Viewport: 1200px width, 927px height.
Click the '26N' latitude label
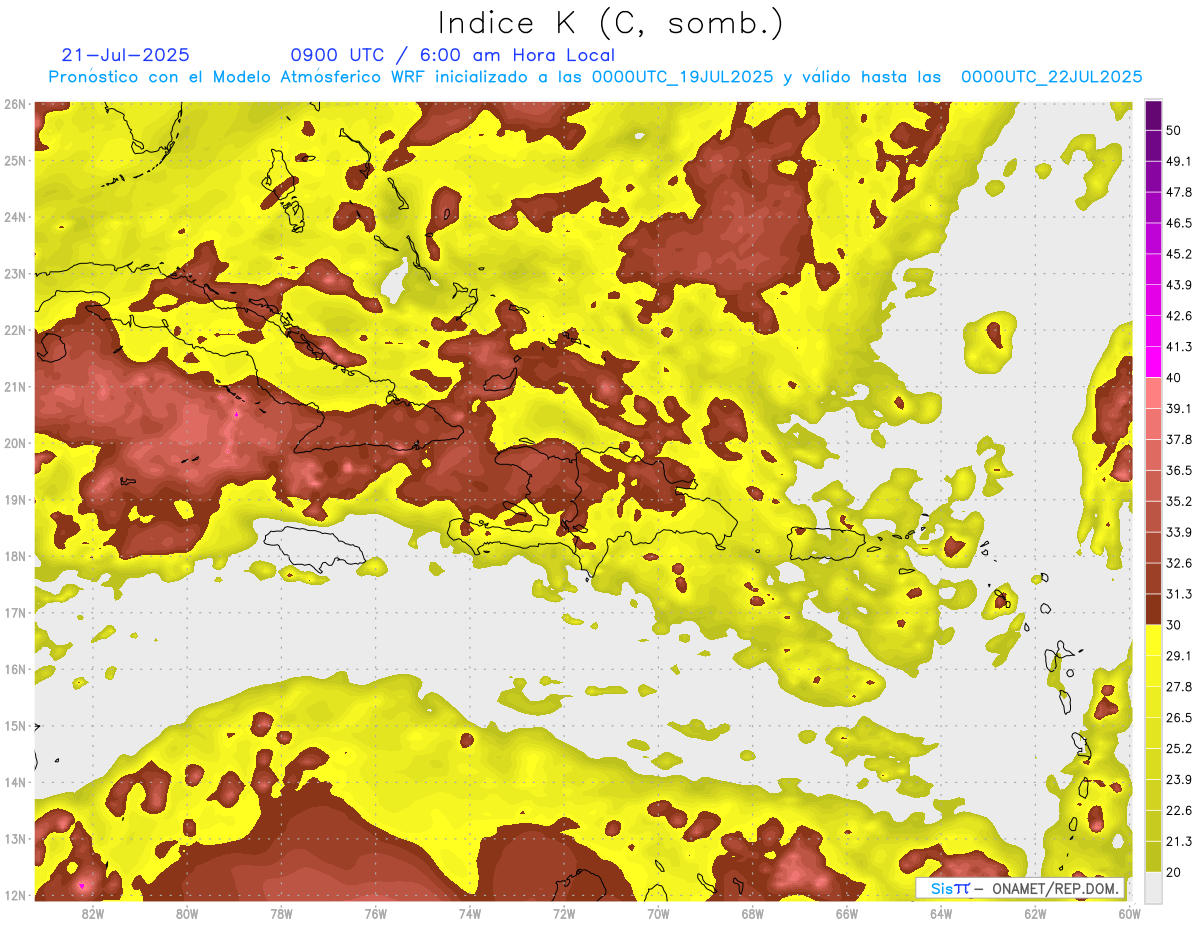(14, 104)
